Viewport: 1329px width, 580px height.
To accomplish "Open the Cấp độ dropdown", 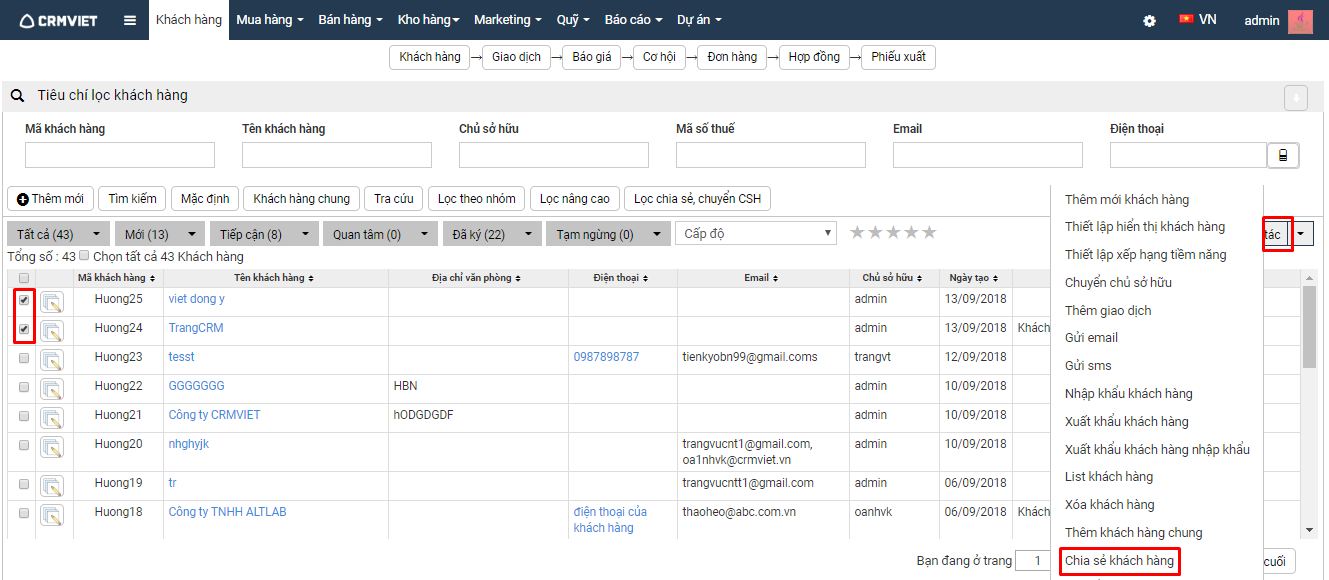I will coord(756,233).
